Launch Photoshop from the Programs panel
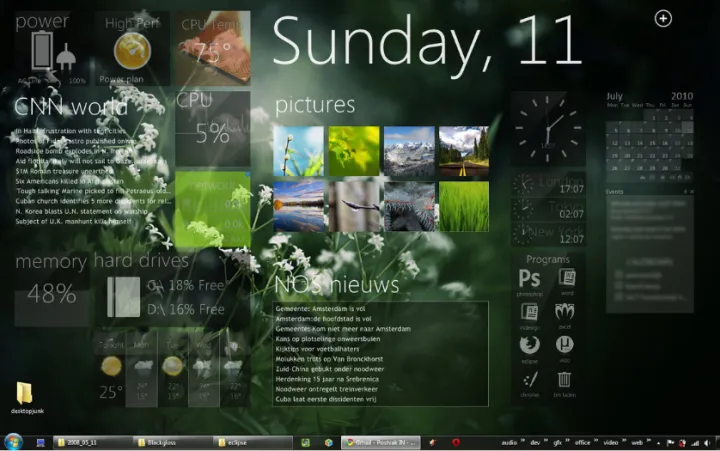Screen dimensions: 720x451 coord(530,280)
